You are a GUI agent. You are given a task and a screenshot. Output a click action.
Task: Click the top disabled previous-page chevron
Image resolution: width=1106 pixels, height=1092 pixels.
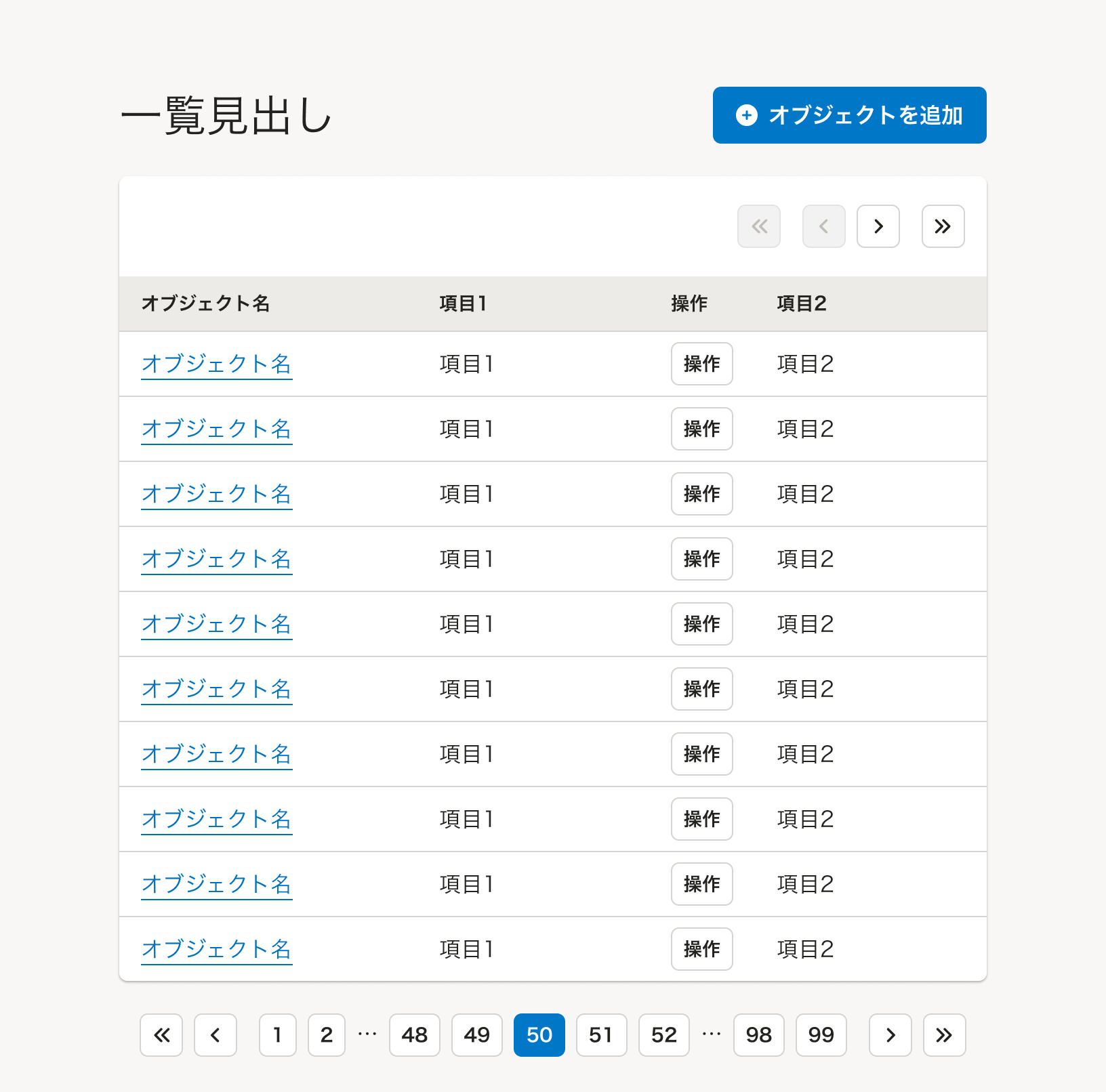click(823, 226)
